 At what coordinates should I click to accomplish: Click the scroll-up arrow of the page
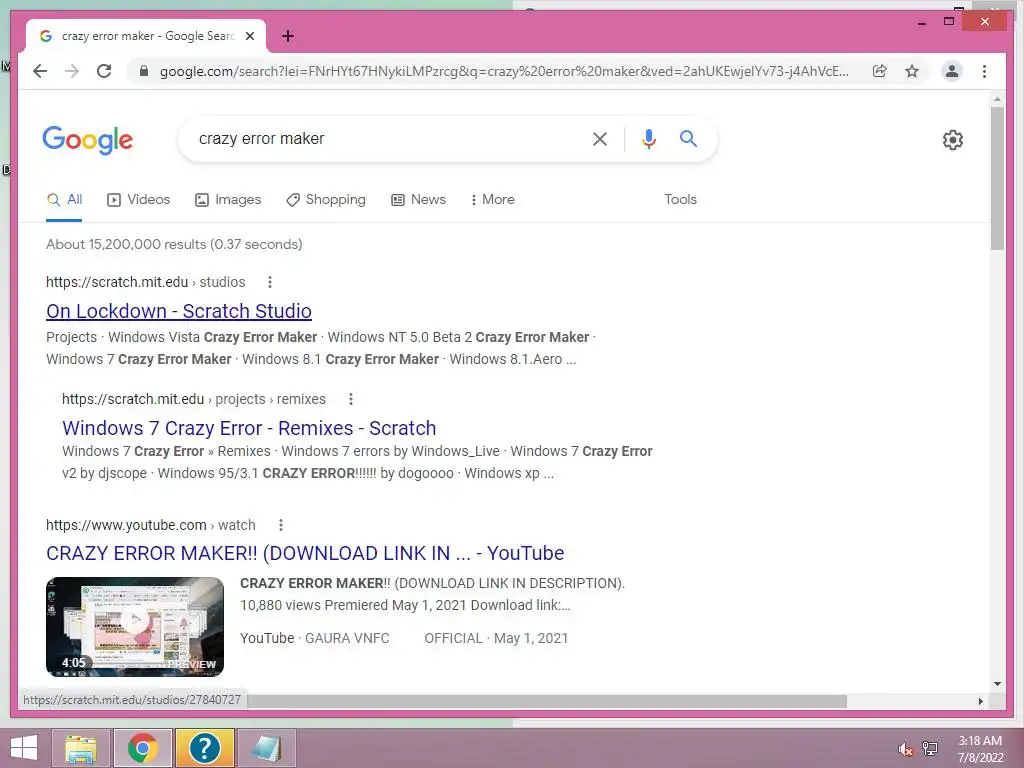[997, 99]
